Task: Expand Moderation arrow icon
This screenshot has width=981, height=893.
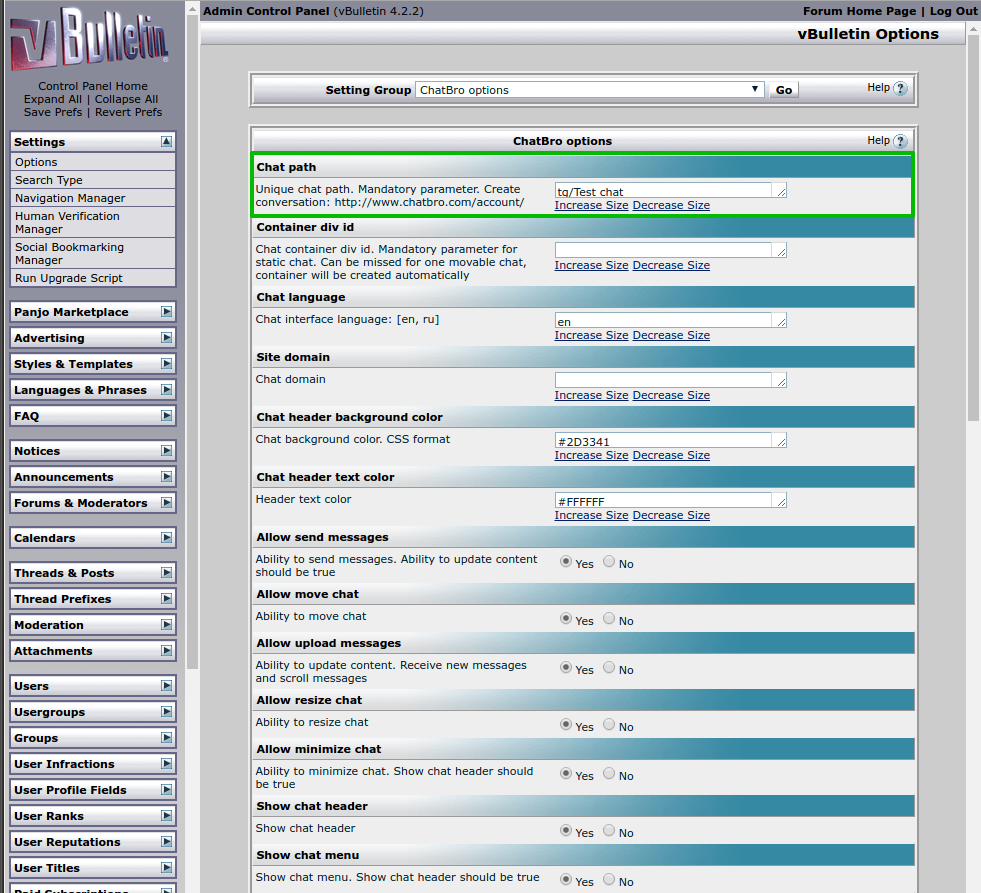Action: tap(166, 625)
